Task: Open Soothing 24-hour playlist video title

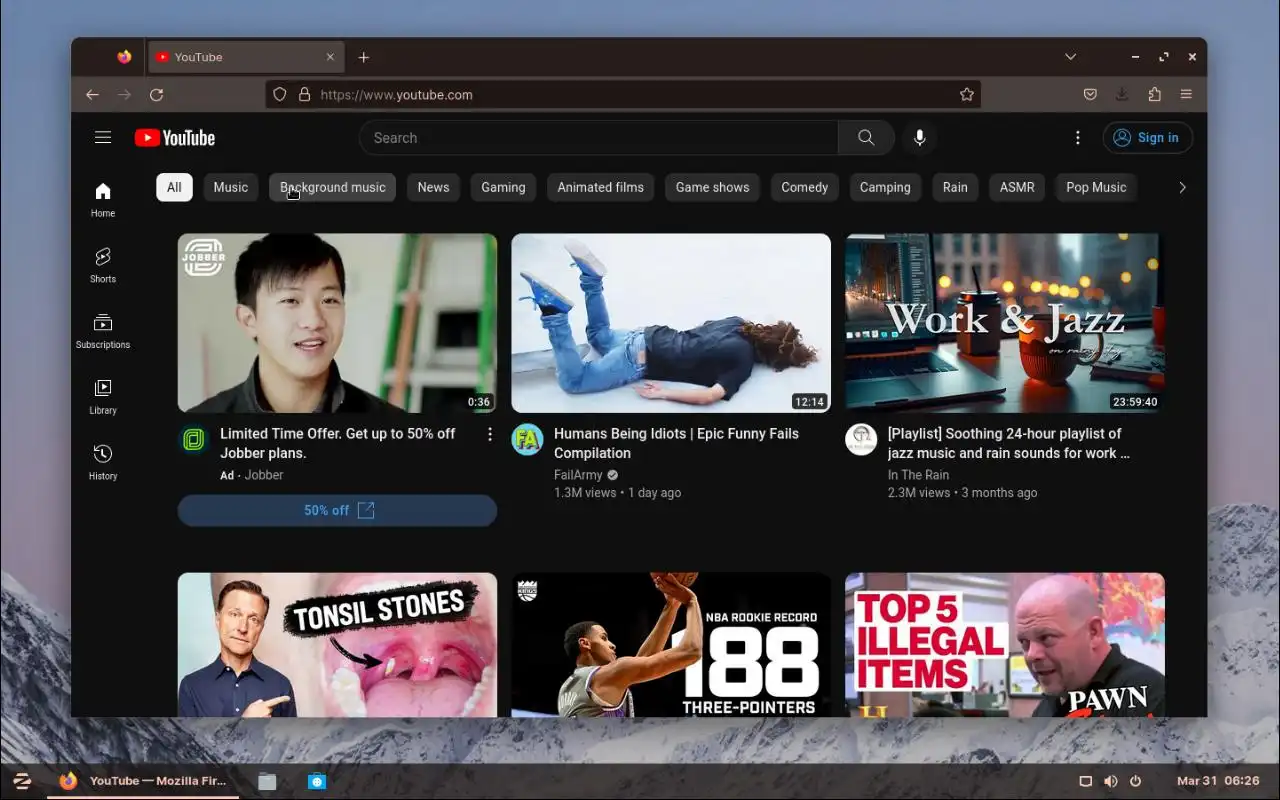Action: point(1008,443)
